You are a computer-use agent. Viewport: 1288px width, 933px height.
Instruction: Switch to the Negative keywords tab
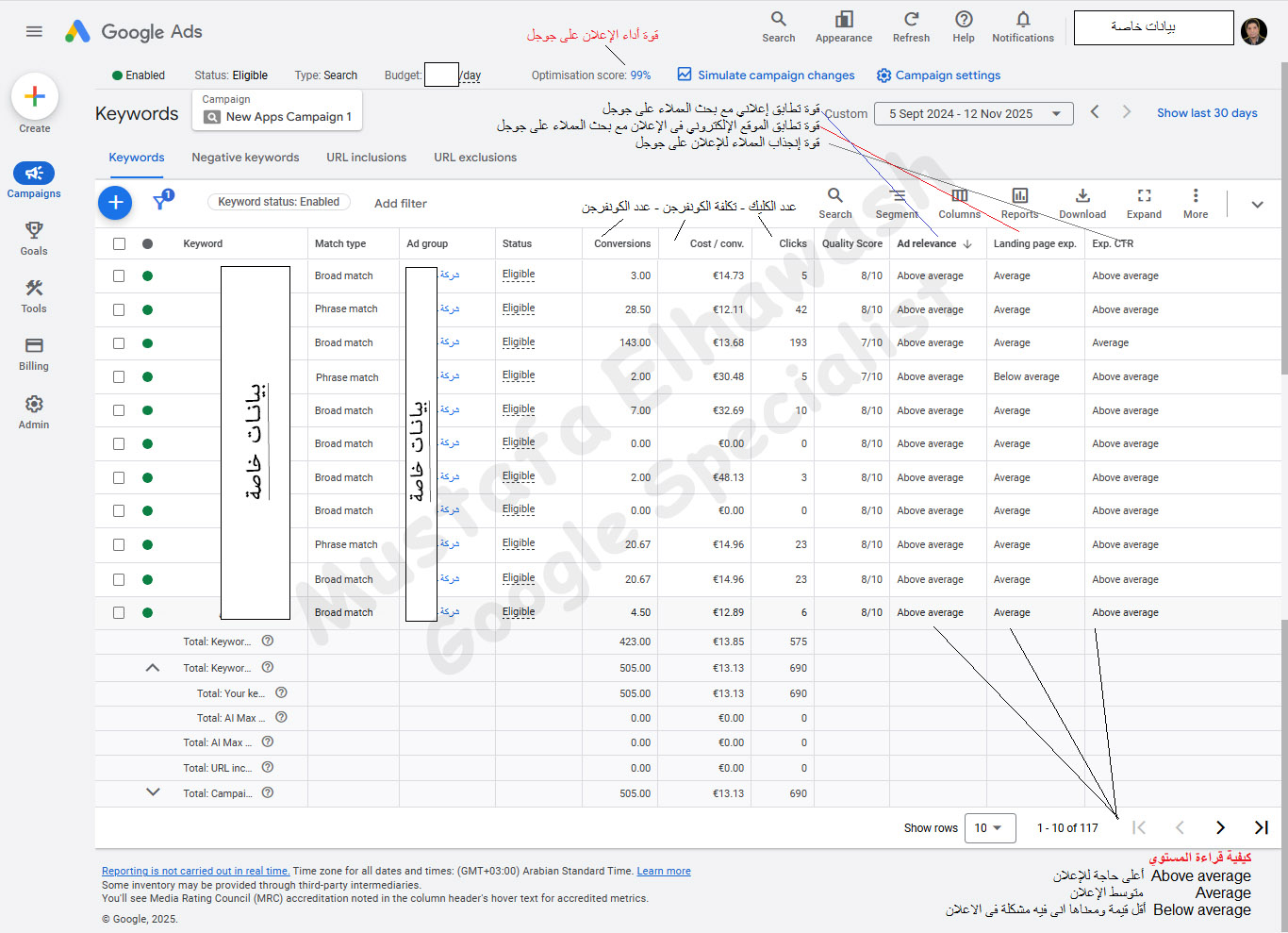point(245,158)
